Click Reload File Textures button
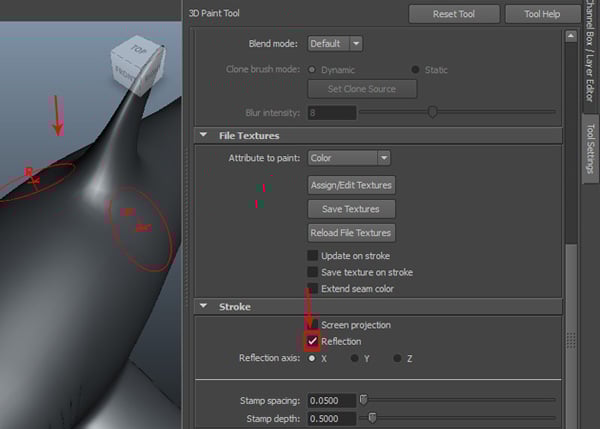 pos(351,233)
